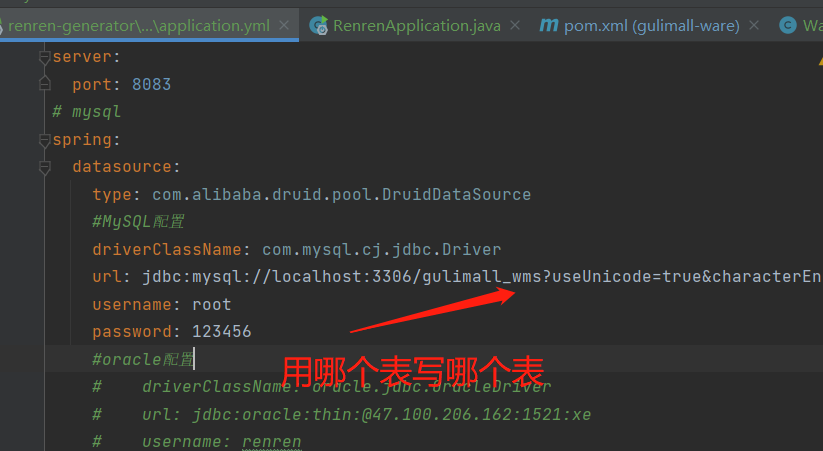Click the 'password' key
Screen dimensions: 823x451
pos(132,332)
